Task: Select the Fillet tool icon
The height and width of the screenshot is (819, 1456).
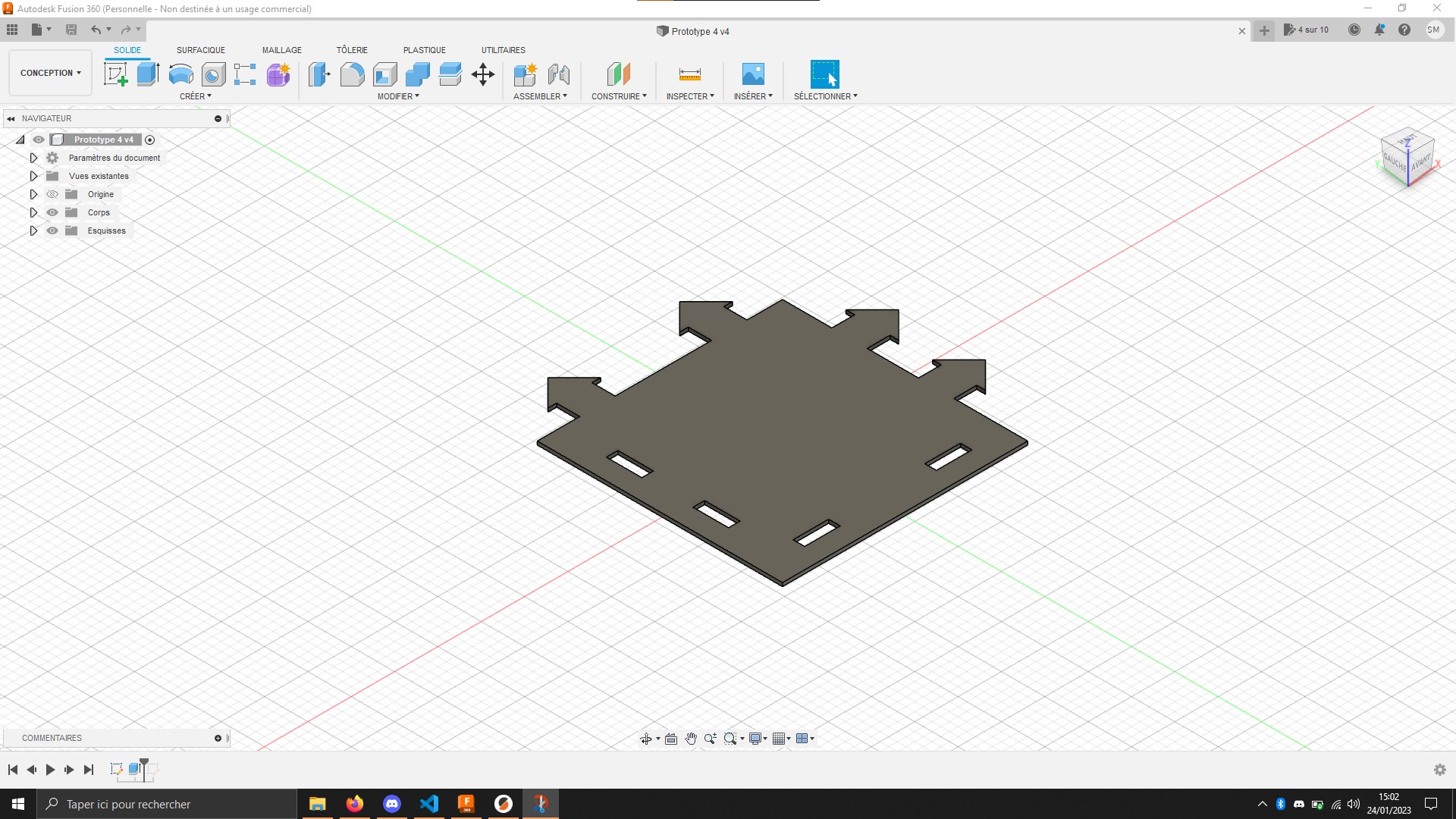Action: [x=352, y=74]
